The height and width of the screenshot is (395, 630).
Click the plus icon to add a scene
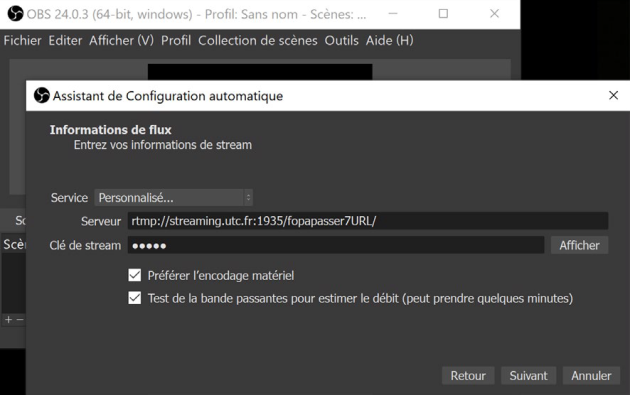coord(8,319)
